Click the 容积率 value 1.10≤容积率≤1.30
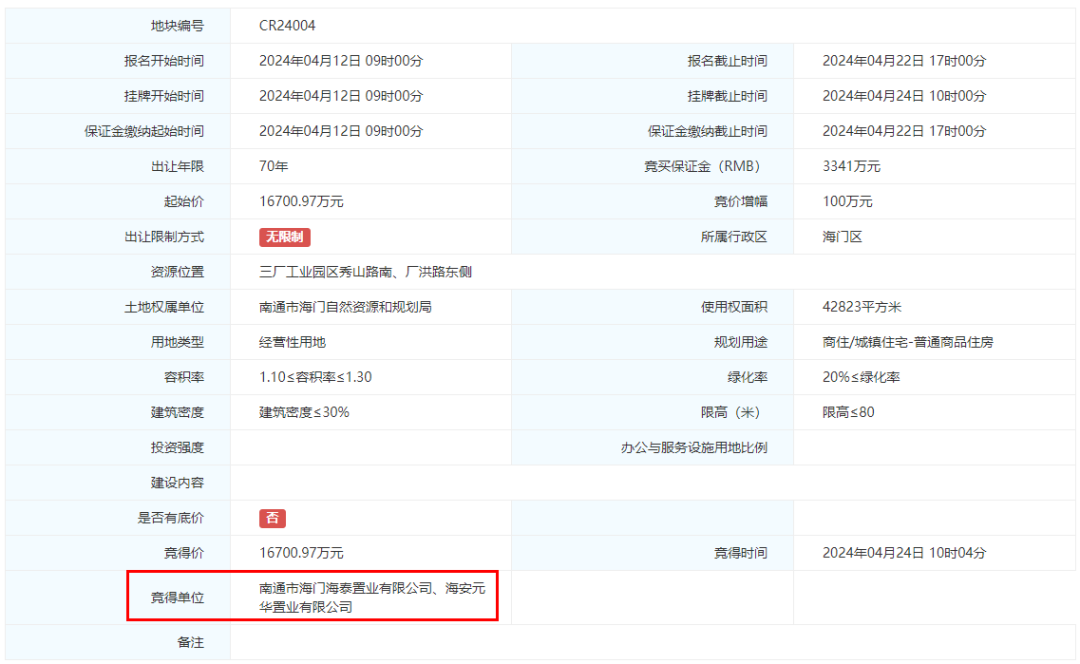Viewport: 1080px width, 664px height. [x=315, y=377]
